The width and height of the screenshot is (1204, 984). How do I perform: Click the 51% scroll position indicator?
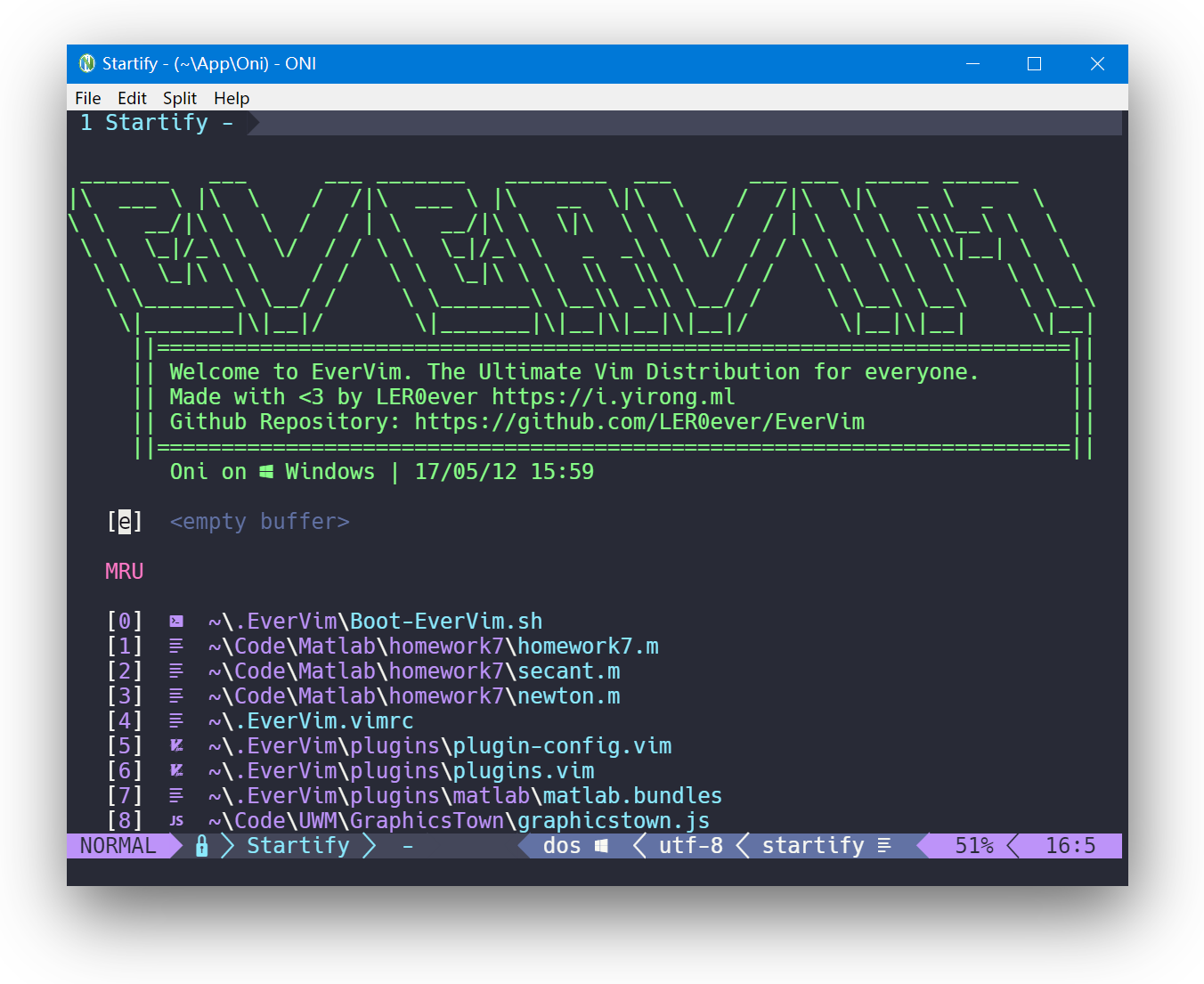pyautogui.click(x=974, y=846)
